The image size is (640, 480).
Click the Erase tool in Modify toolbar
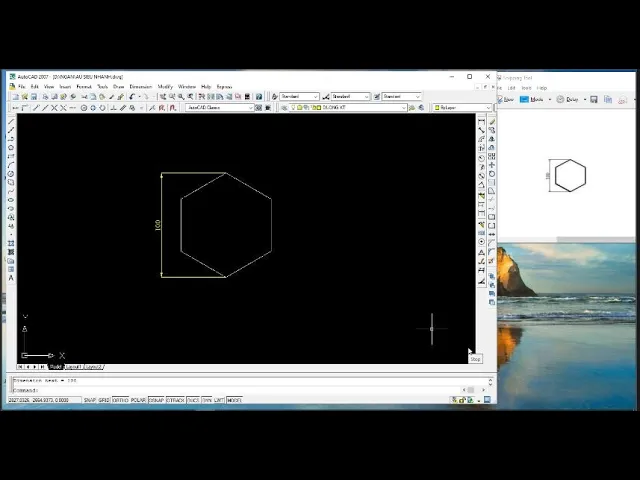click(x=492, y=121)
